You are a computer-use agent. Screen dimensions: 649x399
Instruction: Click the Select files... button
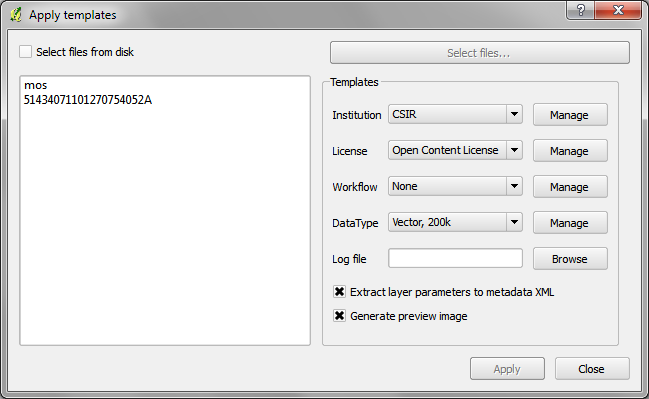480,53
